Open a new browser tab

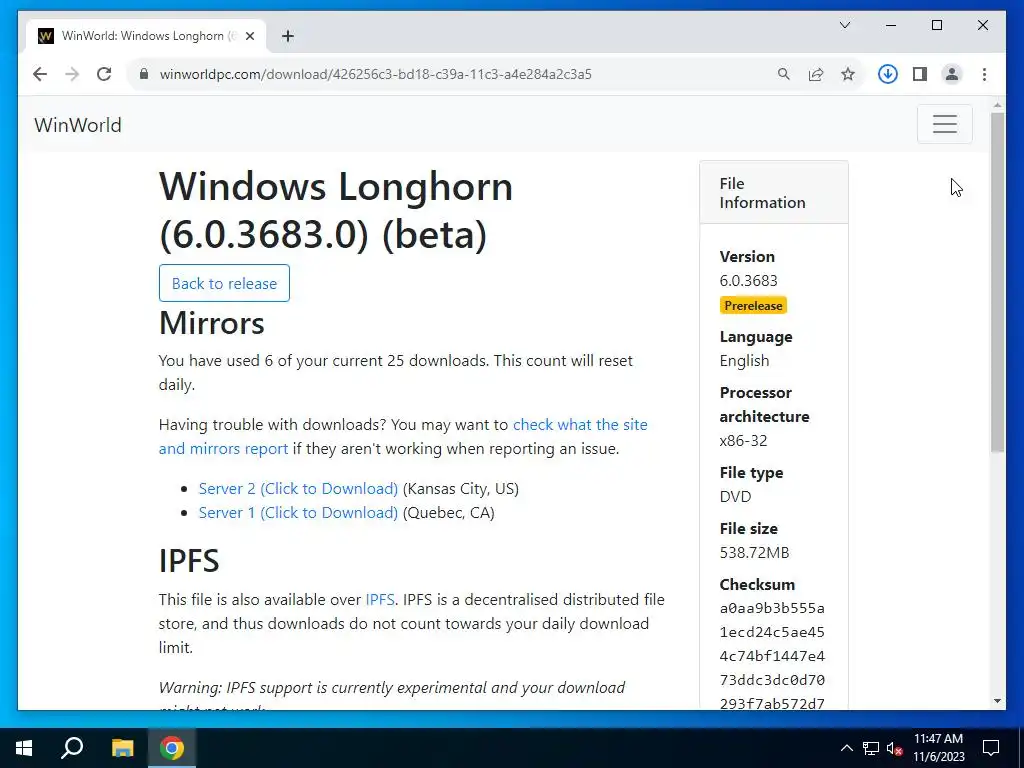[x=287, y=36]
